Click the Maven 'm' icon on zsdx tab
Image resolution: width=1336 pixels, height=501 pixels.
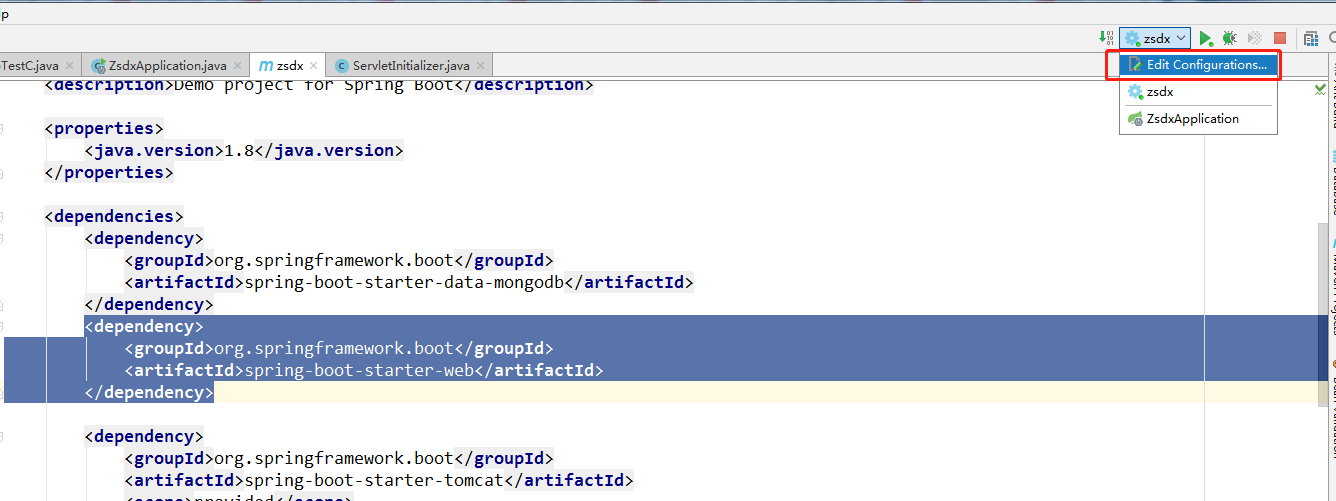pos(265,65)
